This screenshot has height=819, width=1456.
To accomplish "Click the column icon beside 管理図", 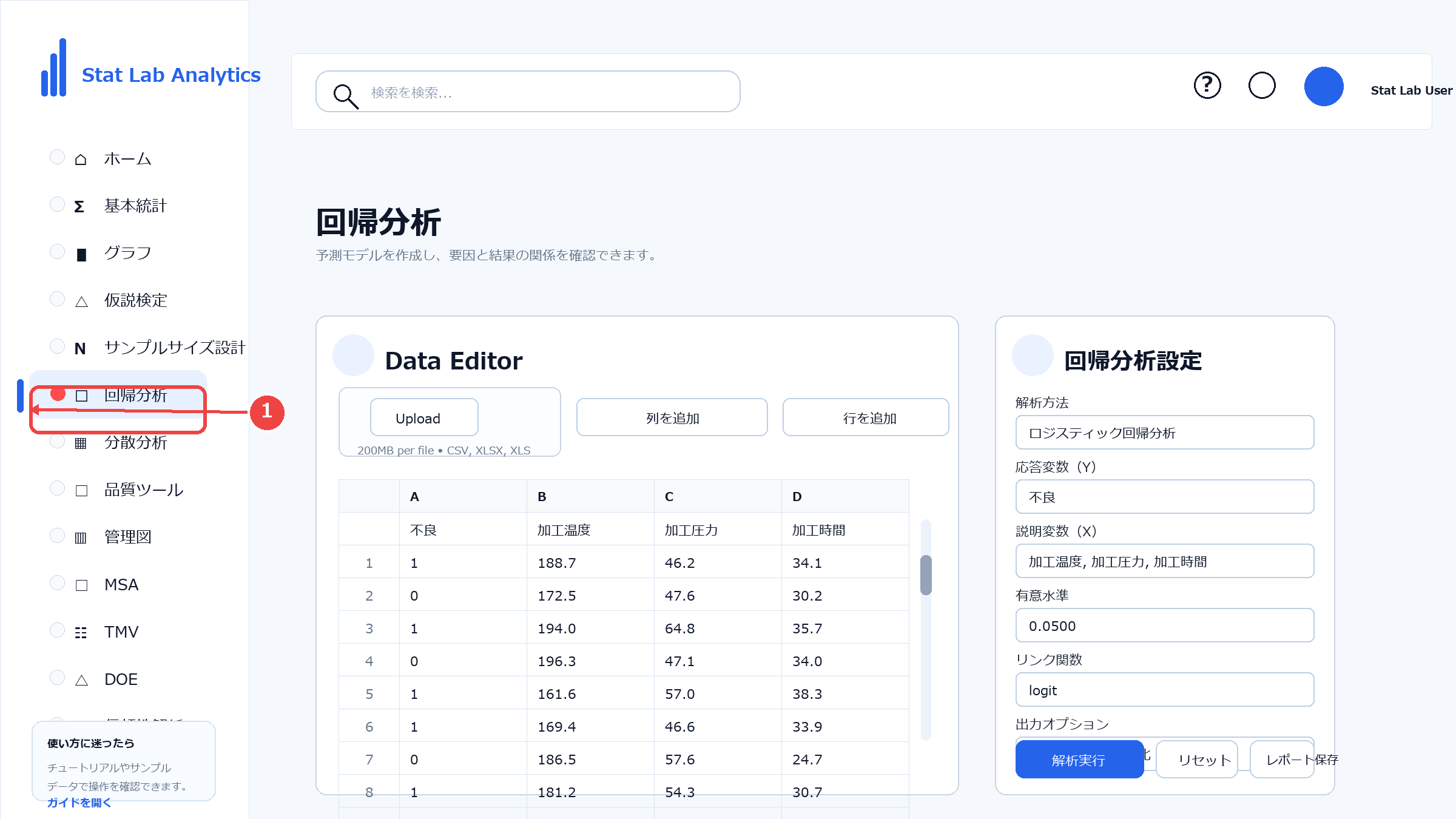I will click(x=81, y=538).
